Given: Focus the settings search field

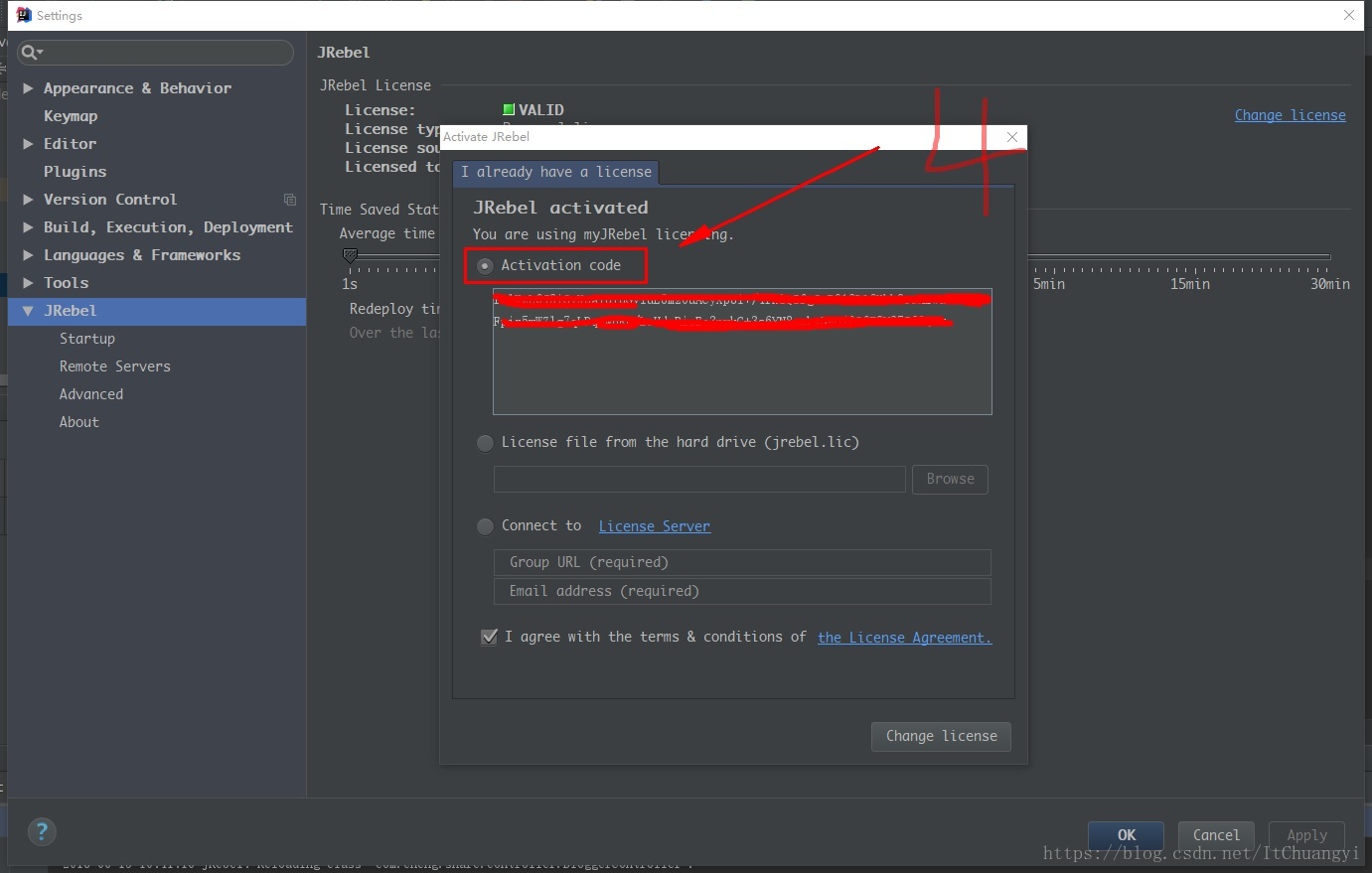Looking at the screenshot, I should coord(155,53).
